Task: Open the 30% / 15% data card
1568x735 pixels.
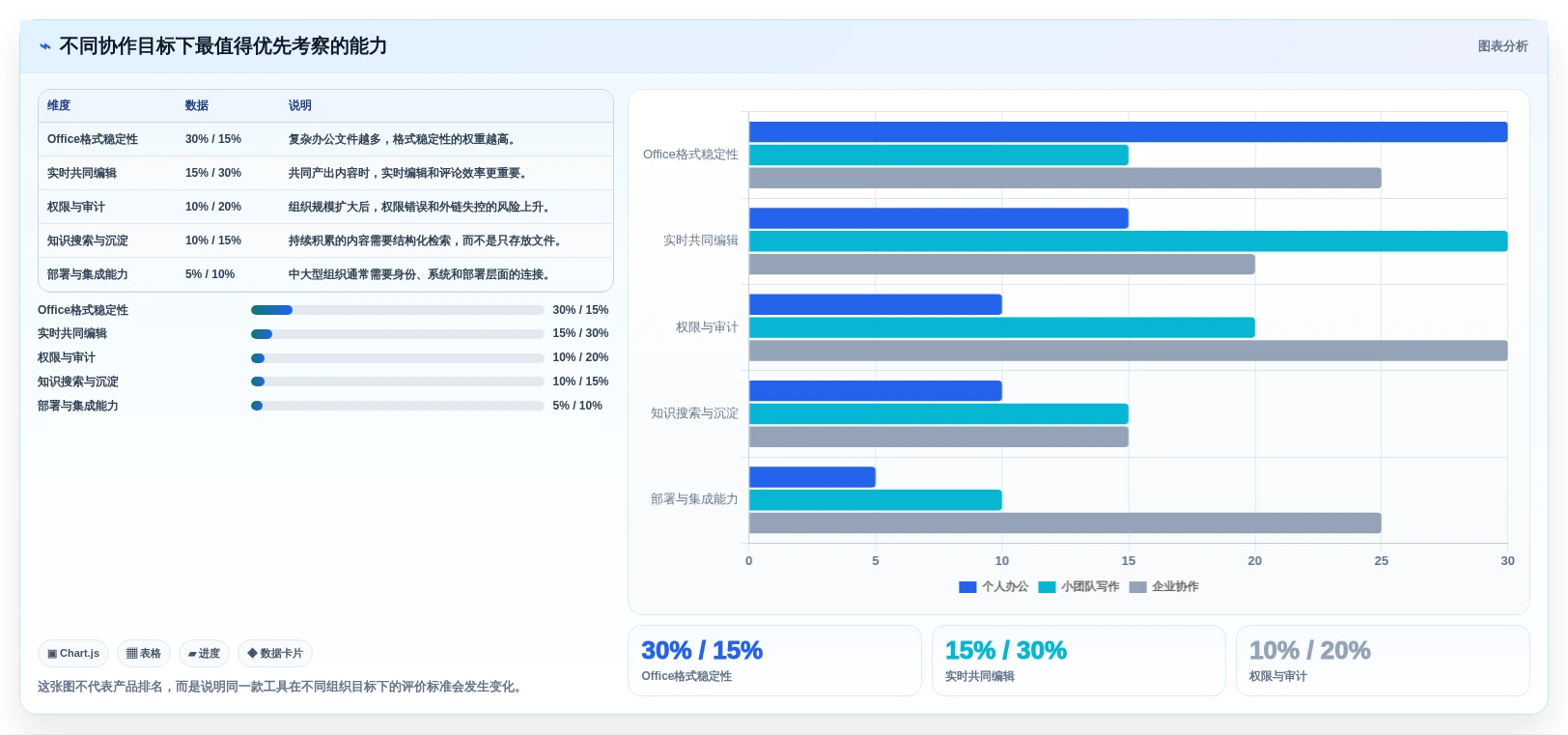Action: pos(774,661)
